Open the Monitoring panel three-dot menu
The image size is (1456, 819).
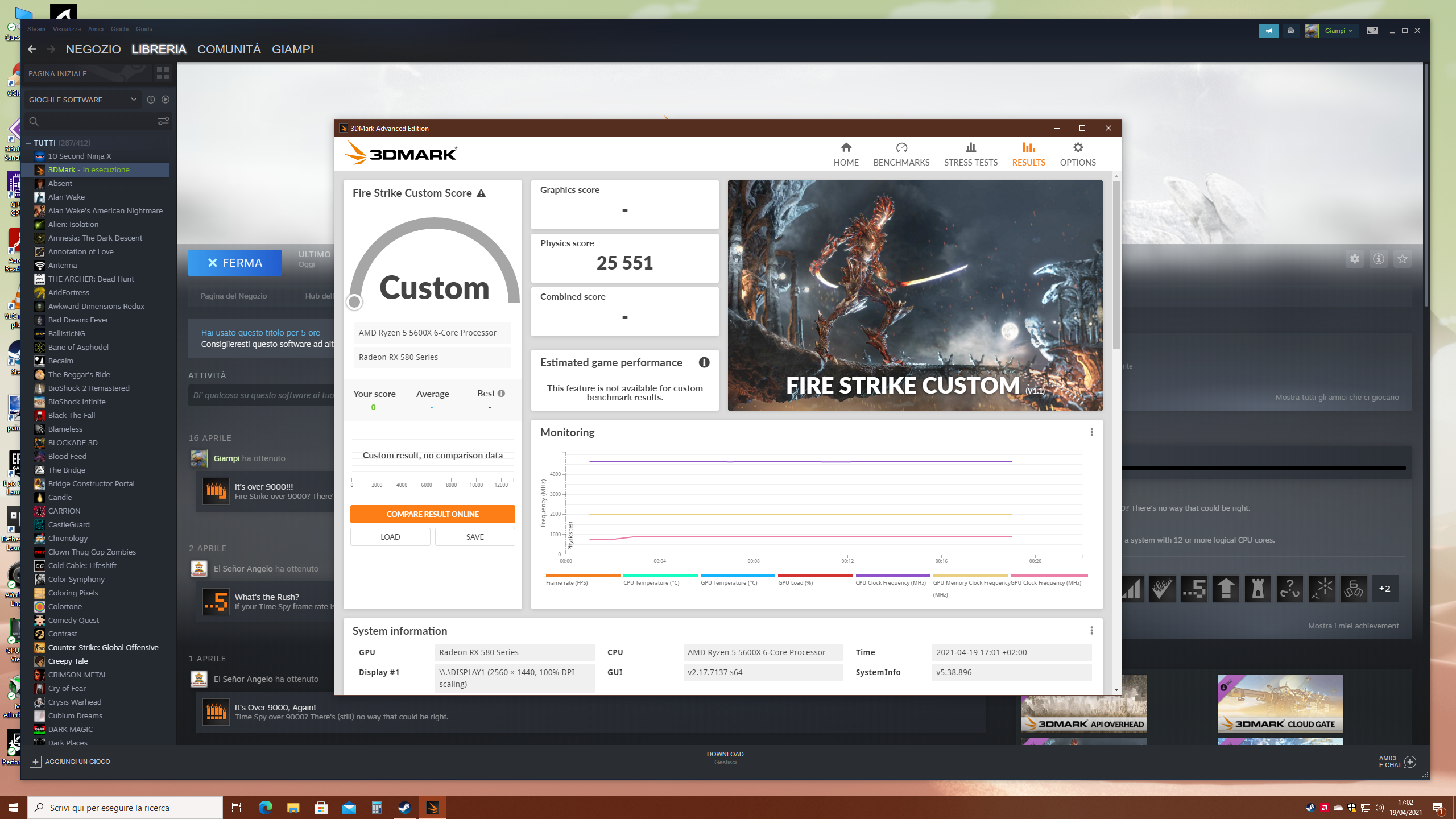click(1091, 432)
